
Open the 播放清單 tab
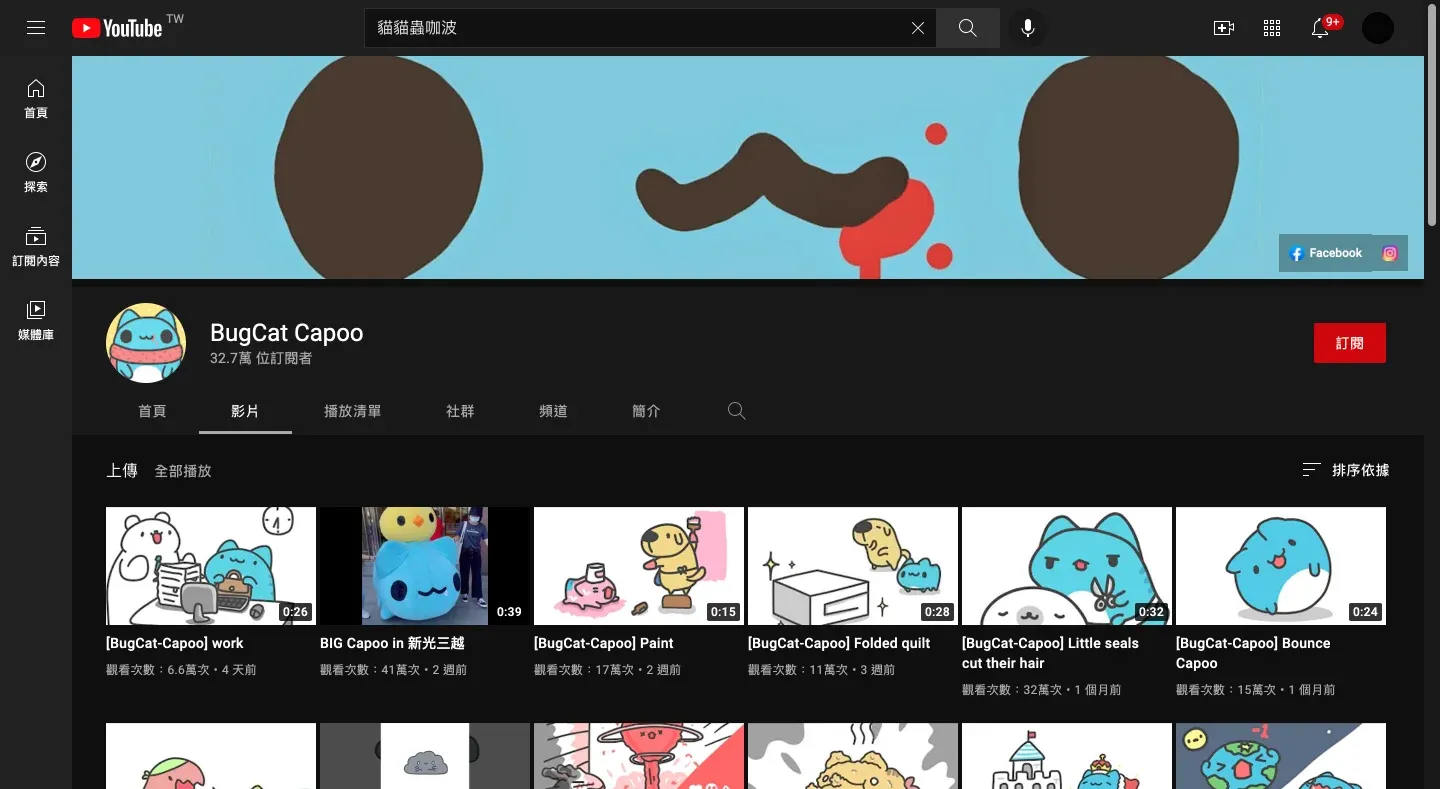click(352, 411)
